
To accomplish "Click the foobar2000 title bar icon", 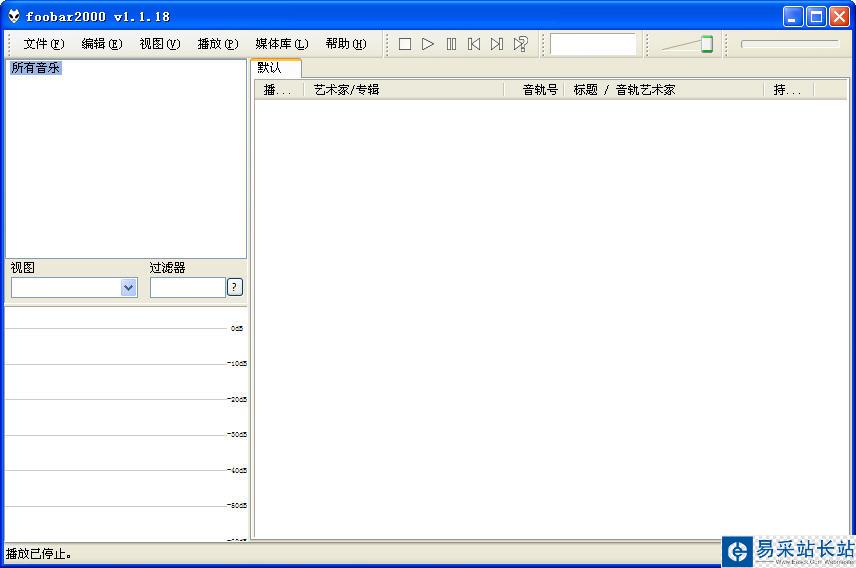I will click(x=14, y=16).
